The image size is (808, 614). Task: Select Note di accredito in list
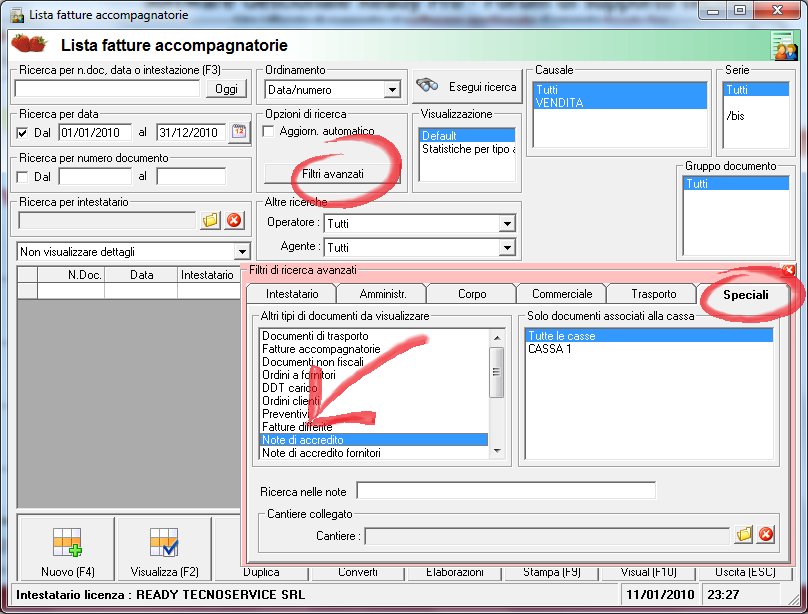(x=374, y=440)
